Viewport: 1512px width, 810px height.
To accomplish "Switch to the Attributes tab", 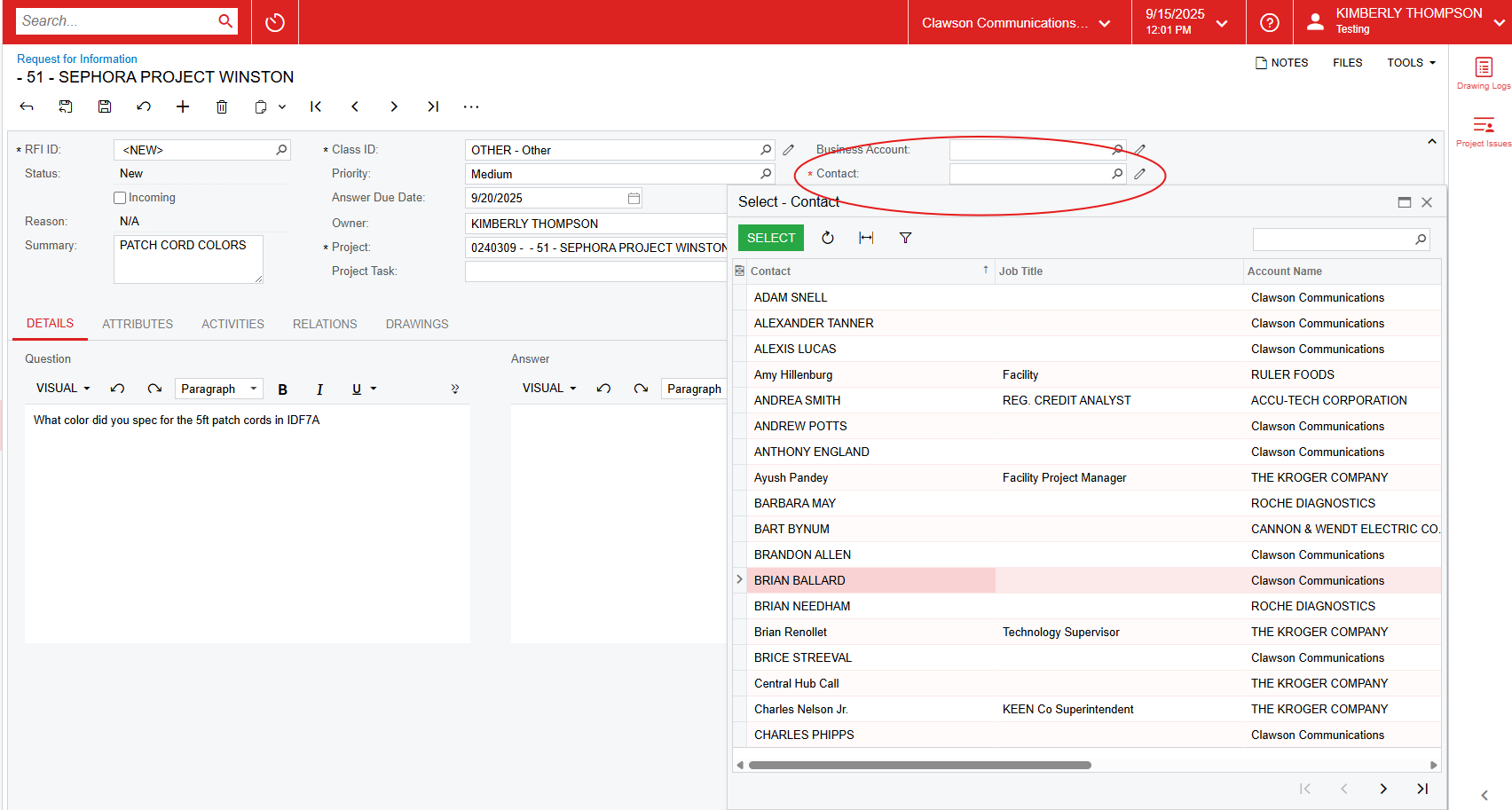I will 138,324.
